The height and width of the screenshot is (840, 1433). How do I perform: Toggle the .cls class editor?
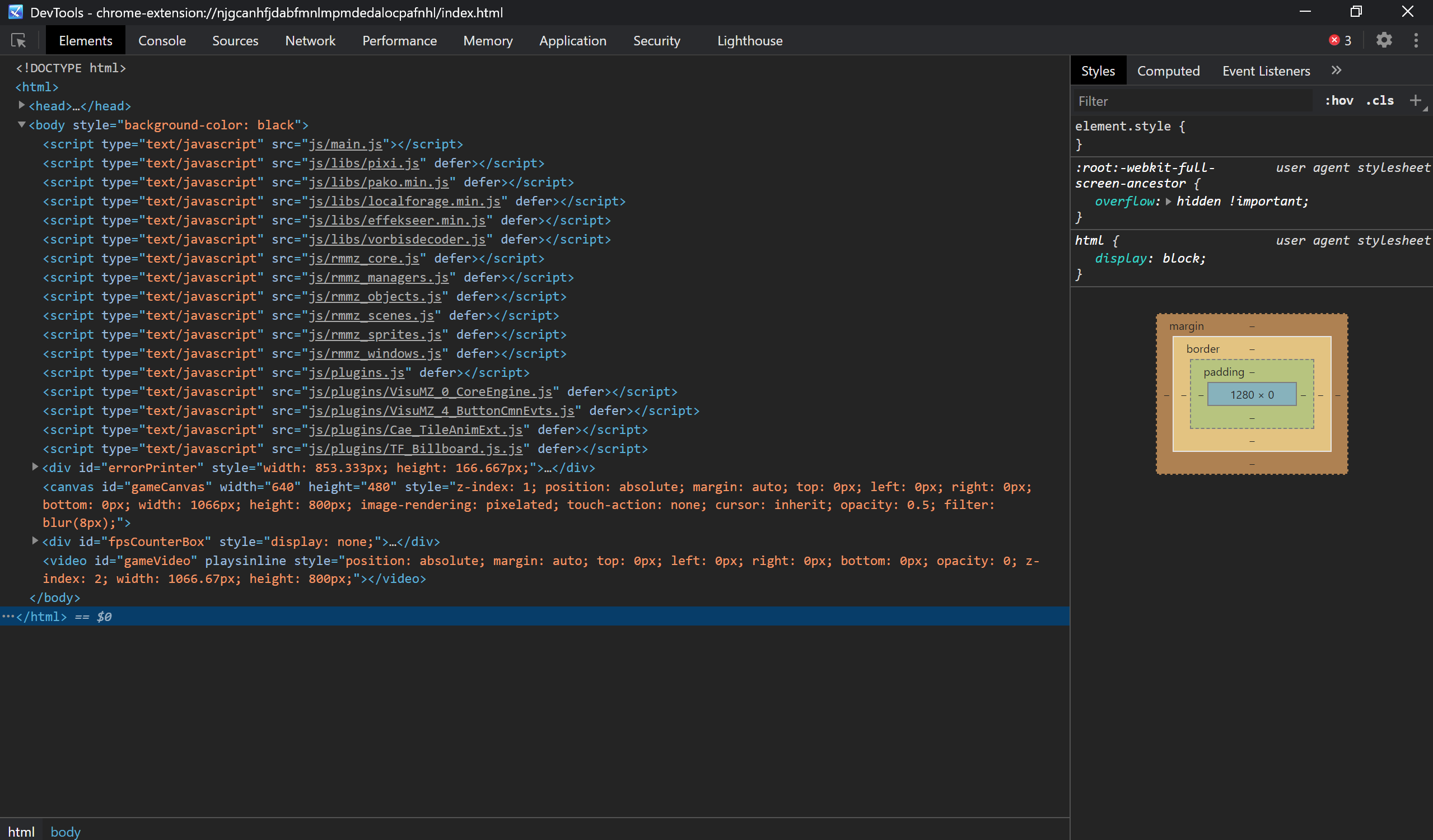click(x=1380, y=101)
